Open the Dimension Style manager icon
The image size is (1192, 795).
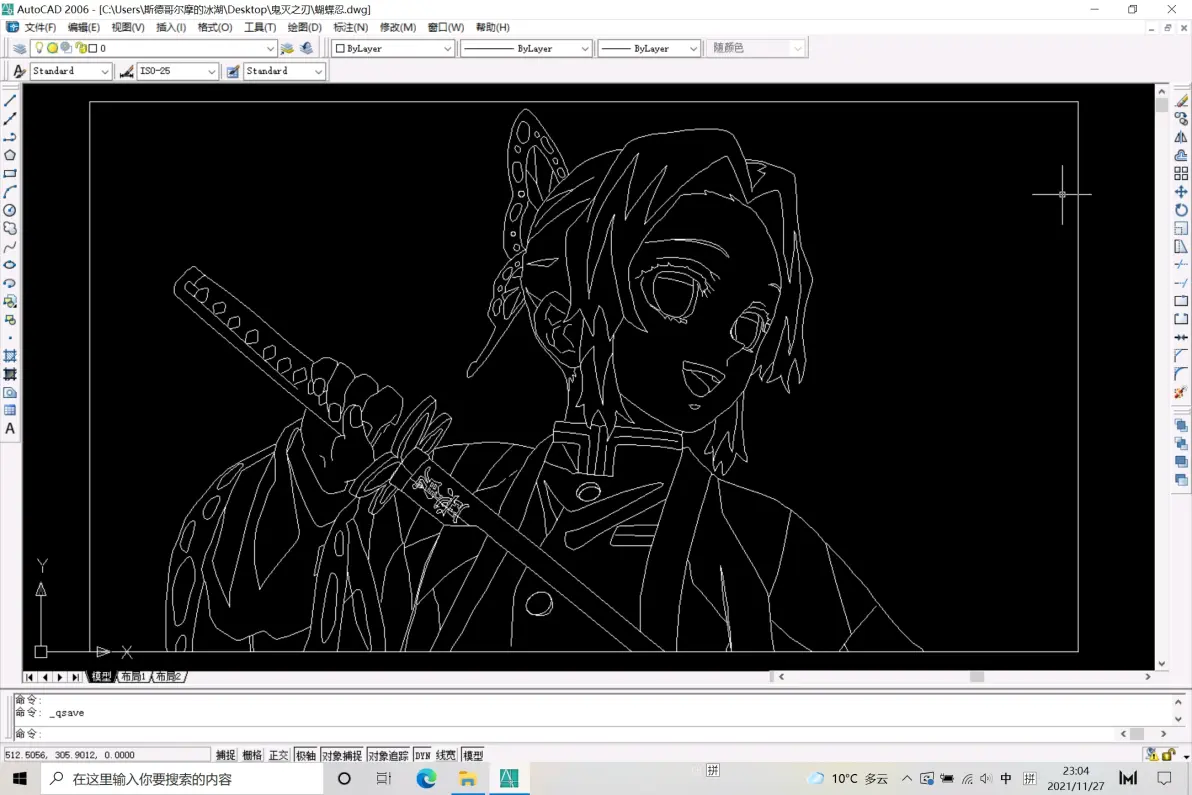click(x=126, y=71)
